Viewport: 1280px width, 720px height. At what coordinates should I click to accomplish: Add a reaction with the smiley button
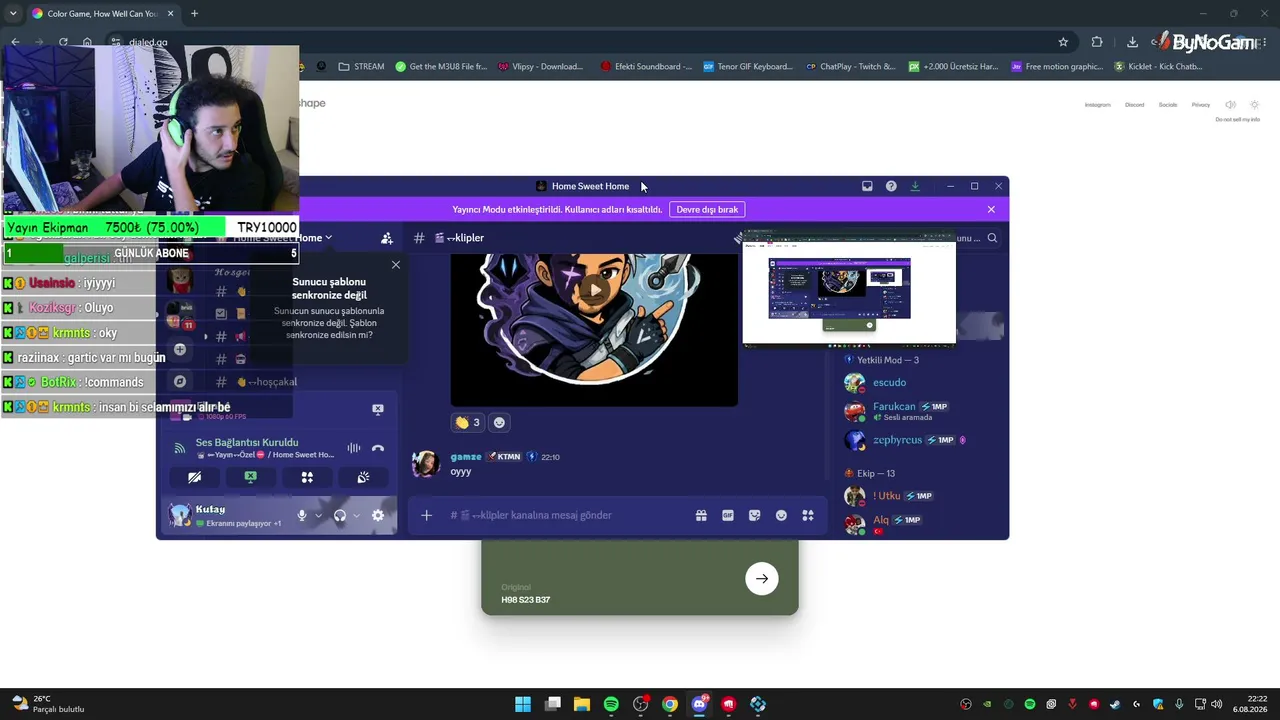click(x=499, y=422)
